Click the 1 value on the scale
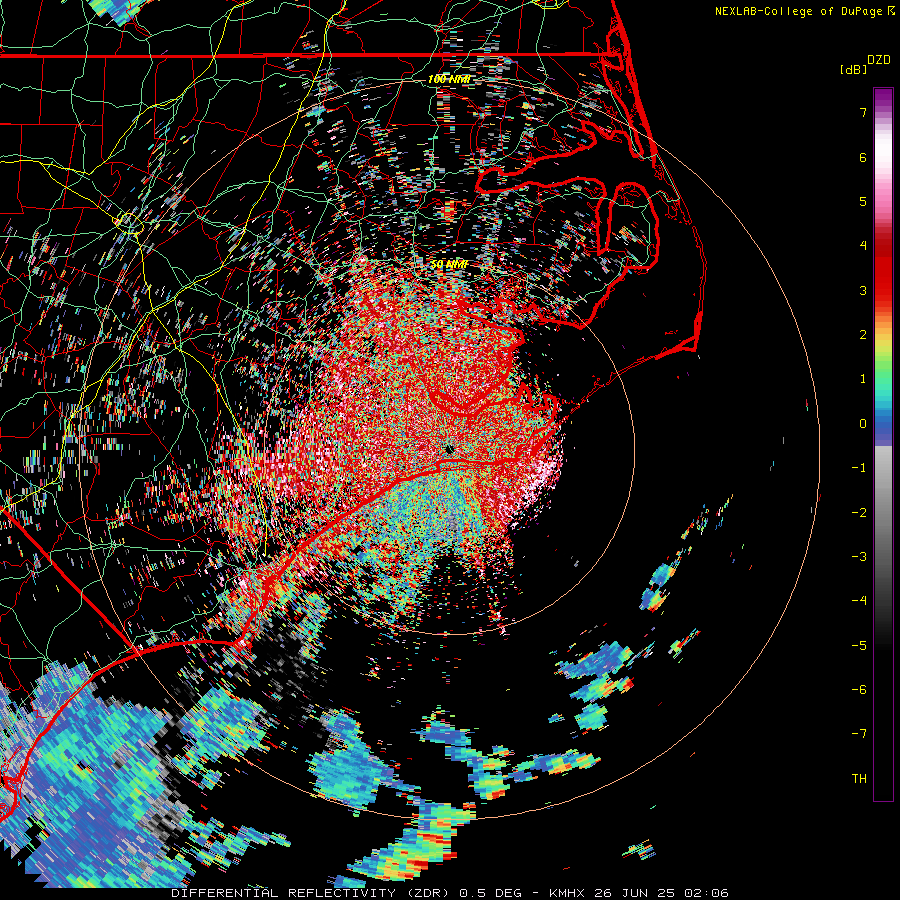Viewport: 900px width, 900px height. (863, 379)
